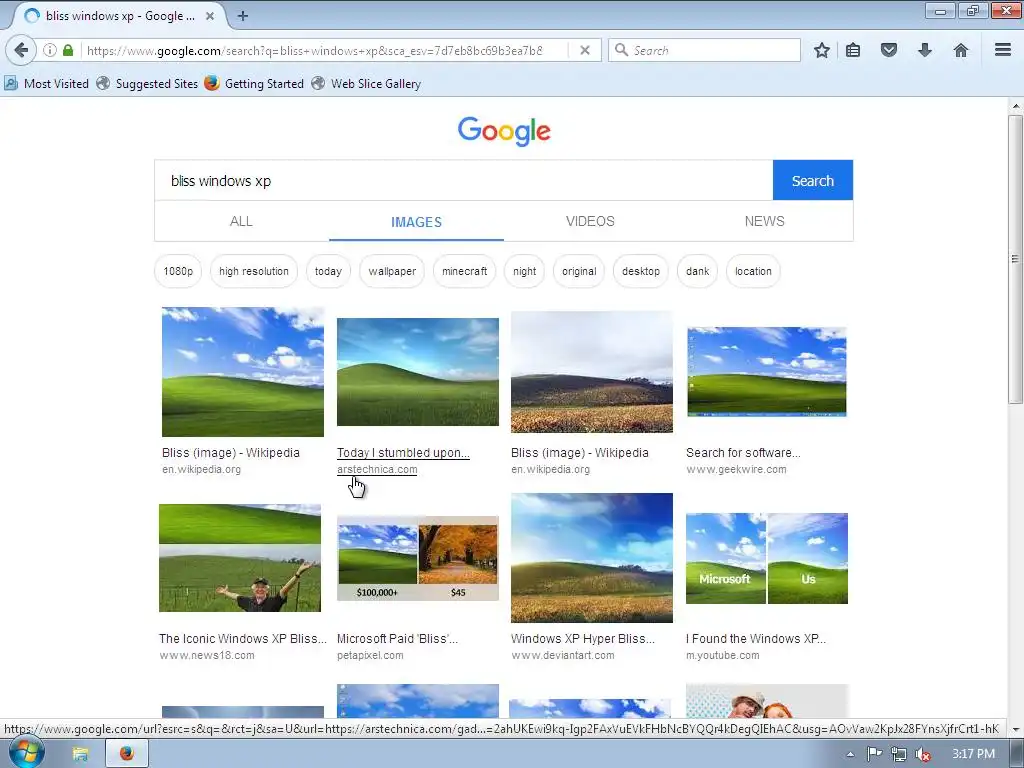Open the arstechnica Bliss hill thumbnail
The width and height of the screenshot is (1024, 768).
[x=418, y=372]
